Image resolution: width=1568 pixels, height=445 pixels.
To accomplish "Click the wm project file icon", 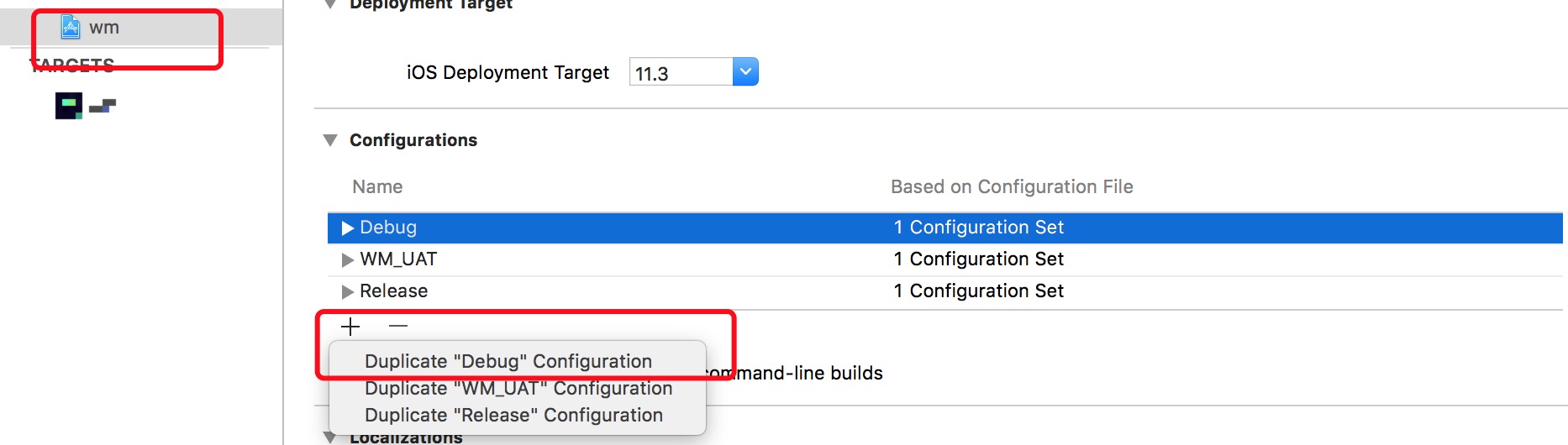I will coord(71,28).
